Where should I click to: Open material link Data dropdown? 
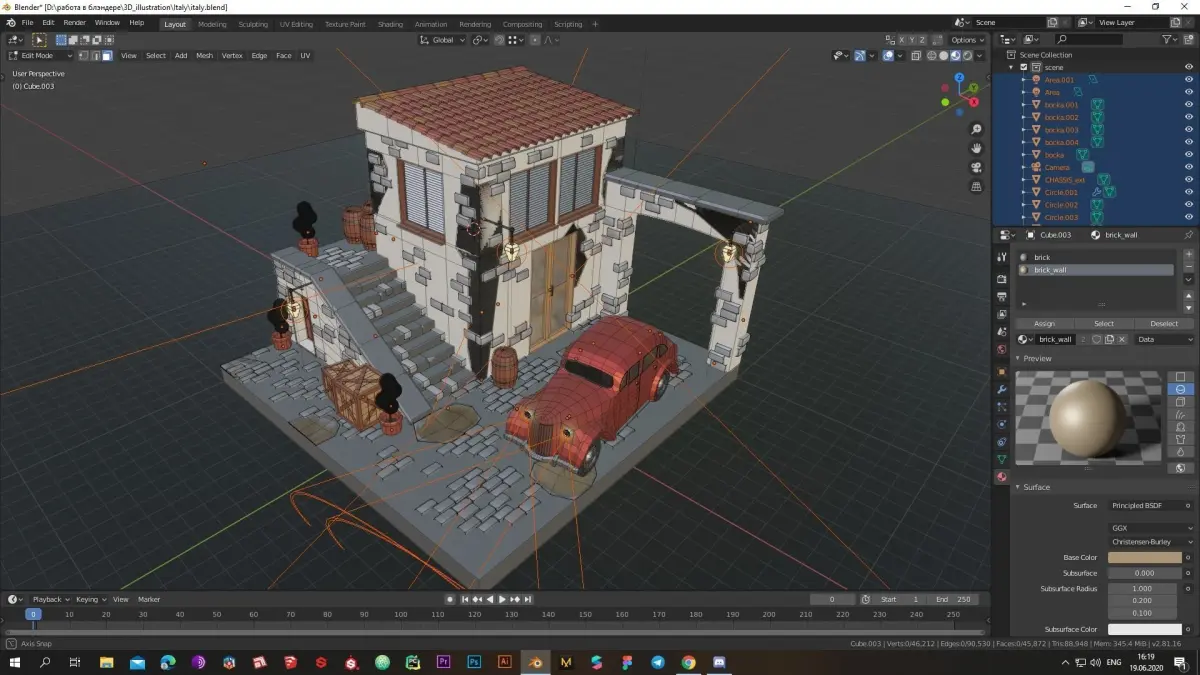[x=1164, y=339]
